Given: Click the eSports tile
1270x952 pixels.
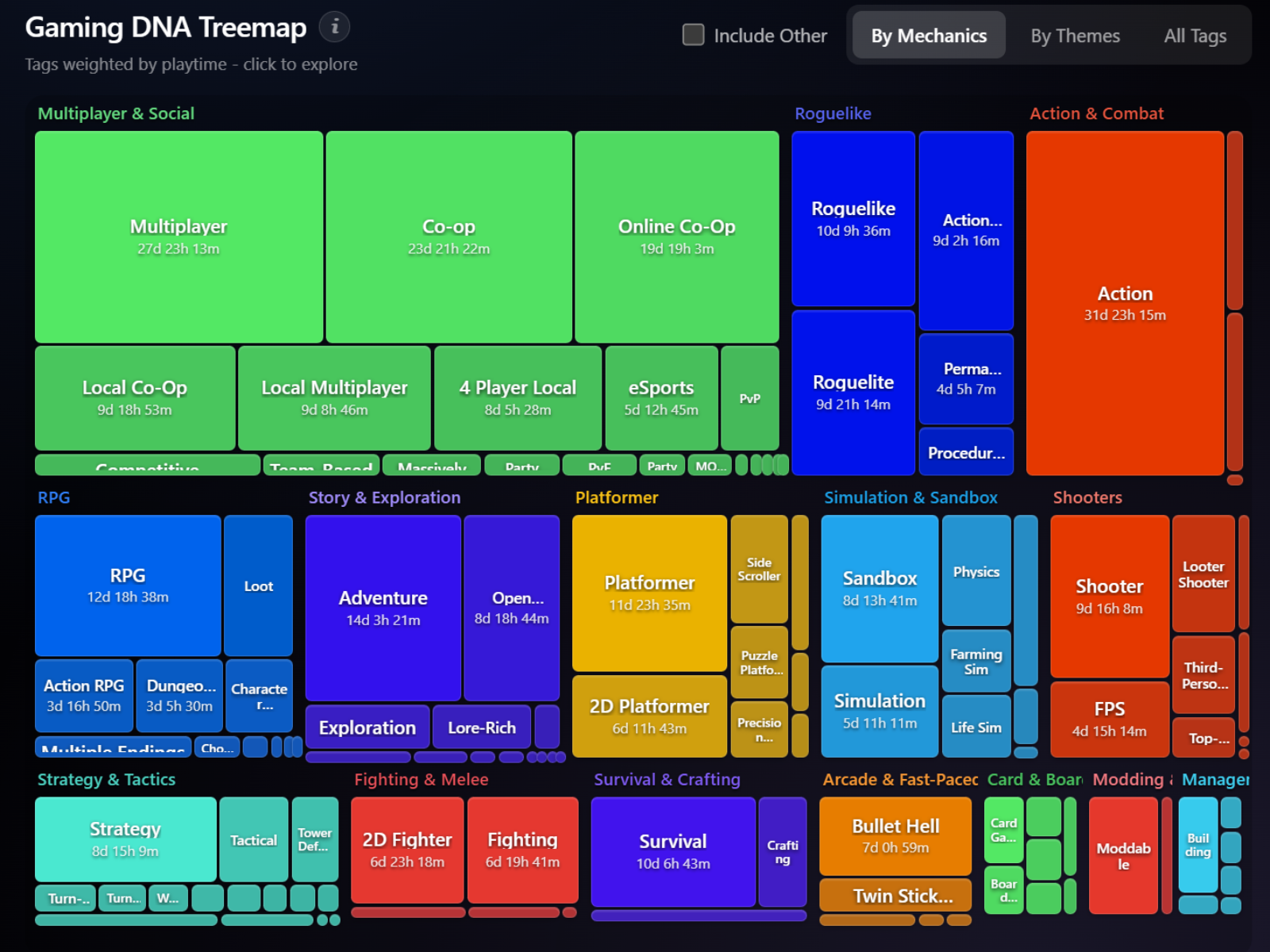Looking at the screenshot, I should (660, 397).
